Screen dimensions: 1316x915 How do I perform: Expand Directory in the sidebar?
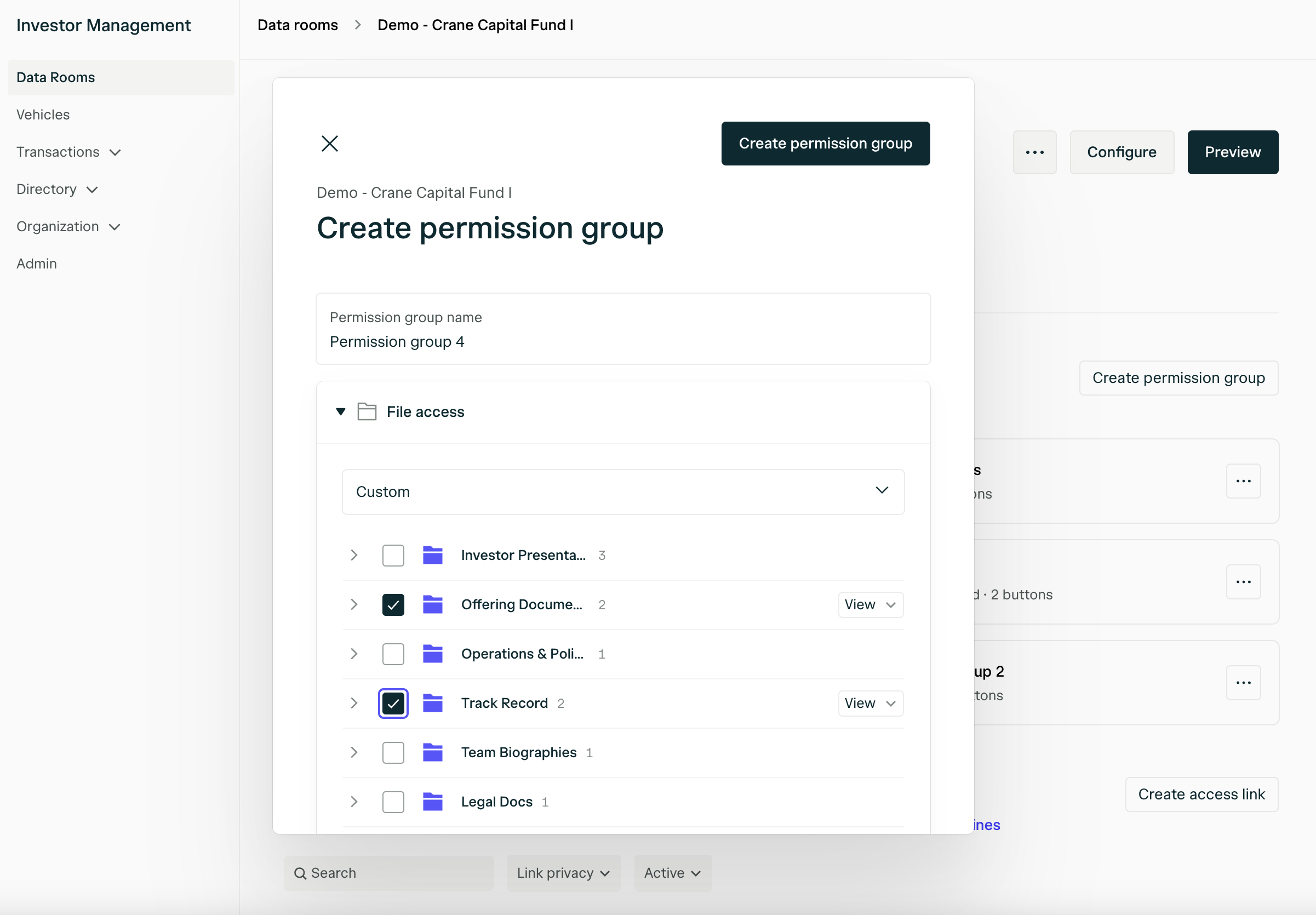[57, 189]
